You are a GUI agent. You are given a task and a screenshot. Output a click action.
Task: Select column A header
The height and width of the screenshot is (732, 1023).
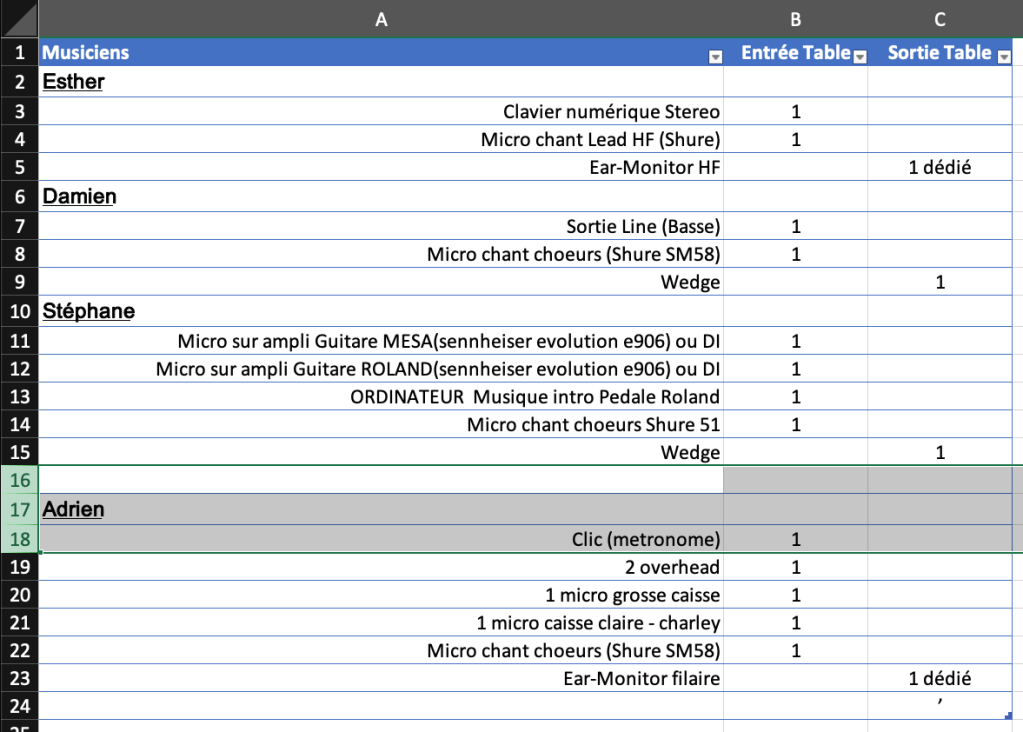tap(380, 18)
